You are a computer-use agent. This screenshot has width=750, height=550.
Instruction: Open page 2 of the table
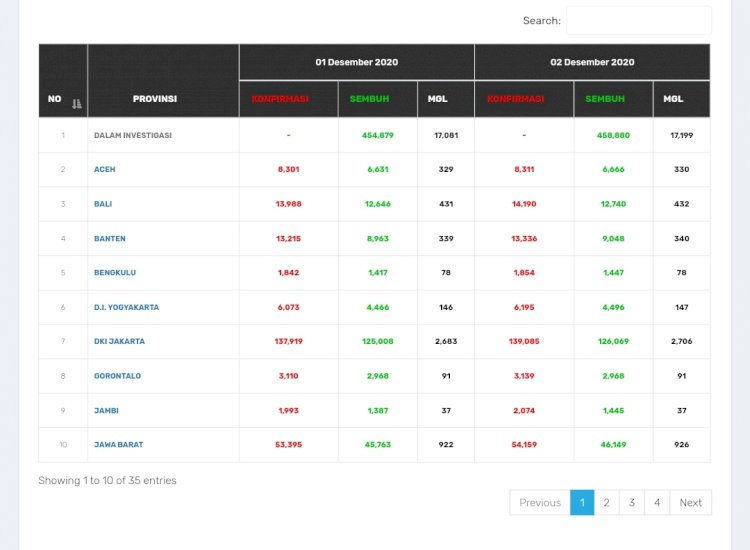tap(606, 503)
